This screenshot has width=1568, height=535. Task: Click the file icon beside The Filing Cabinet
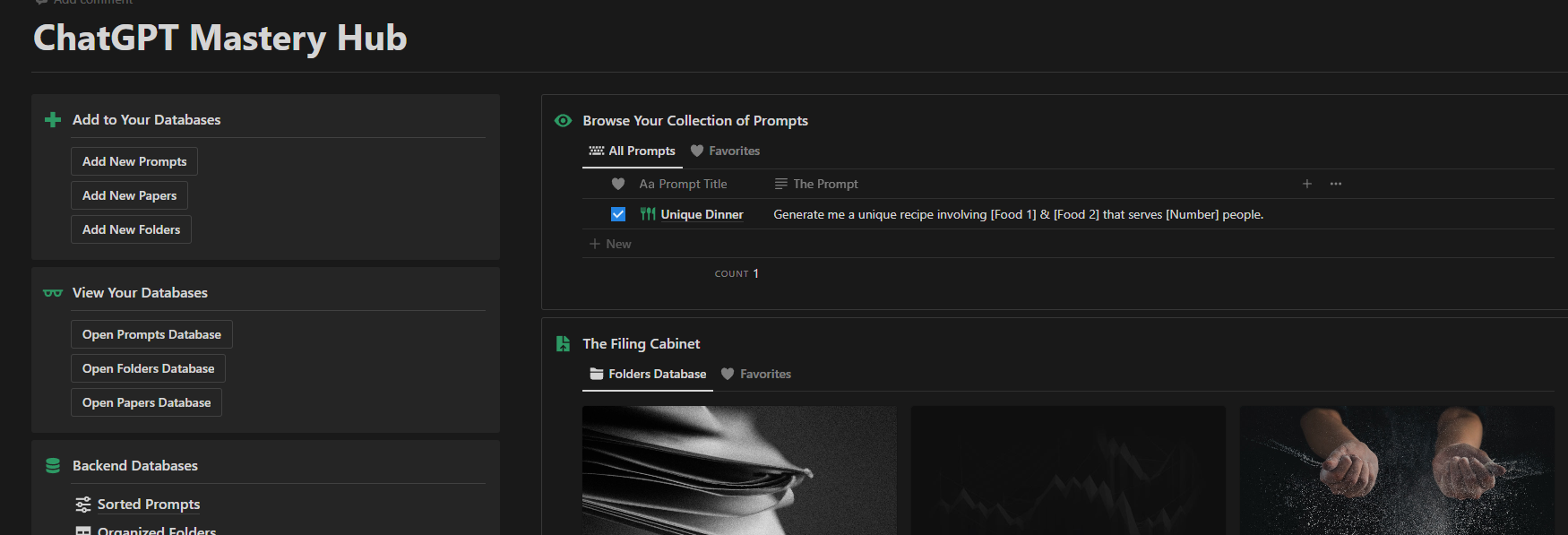coord(563,344)
